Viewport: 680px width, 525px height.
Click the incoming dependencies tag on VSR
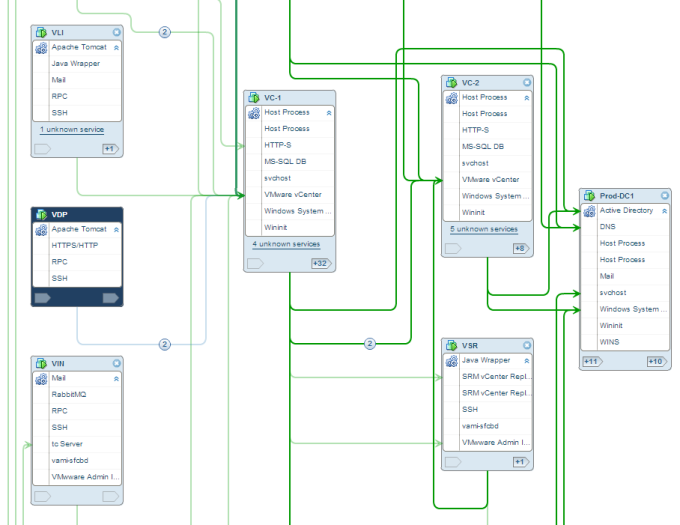[453, 462]
